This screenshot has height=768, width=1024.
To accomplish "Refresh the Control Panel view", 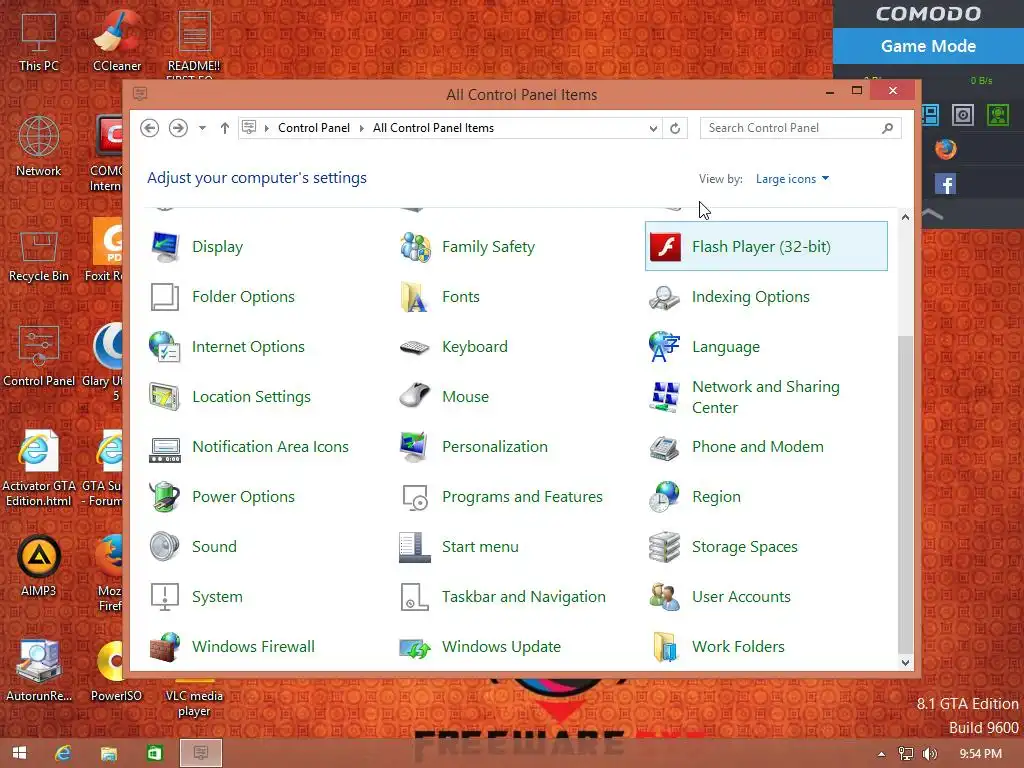I will [675, 129].
